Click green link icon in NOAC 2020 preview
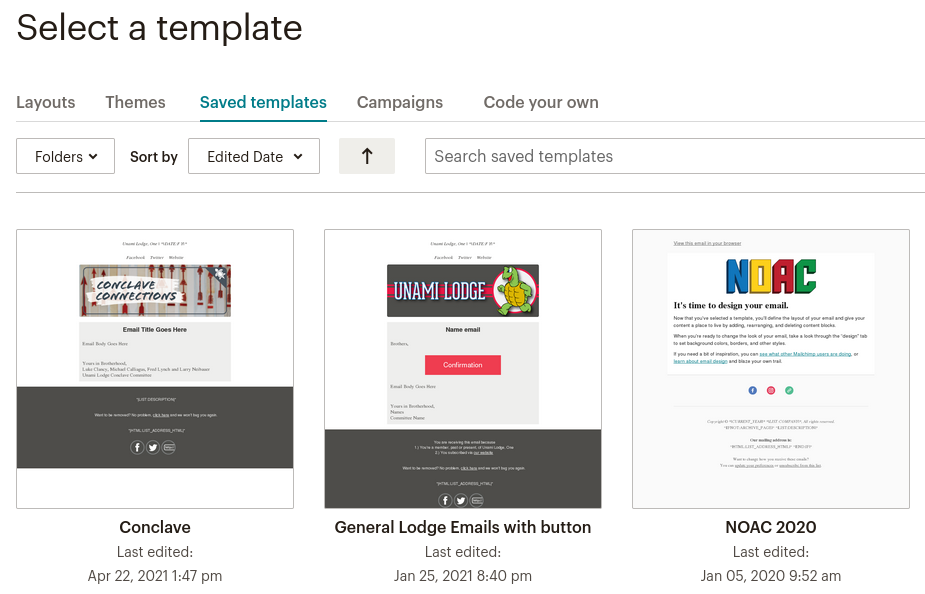Viewport: 925px width, 594px height. coord(789,390)
